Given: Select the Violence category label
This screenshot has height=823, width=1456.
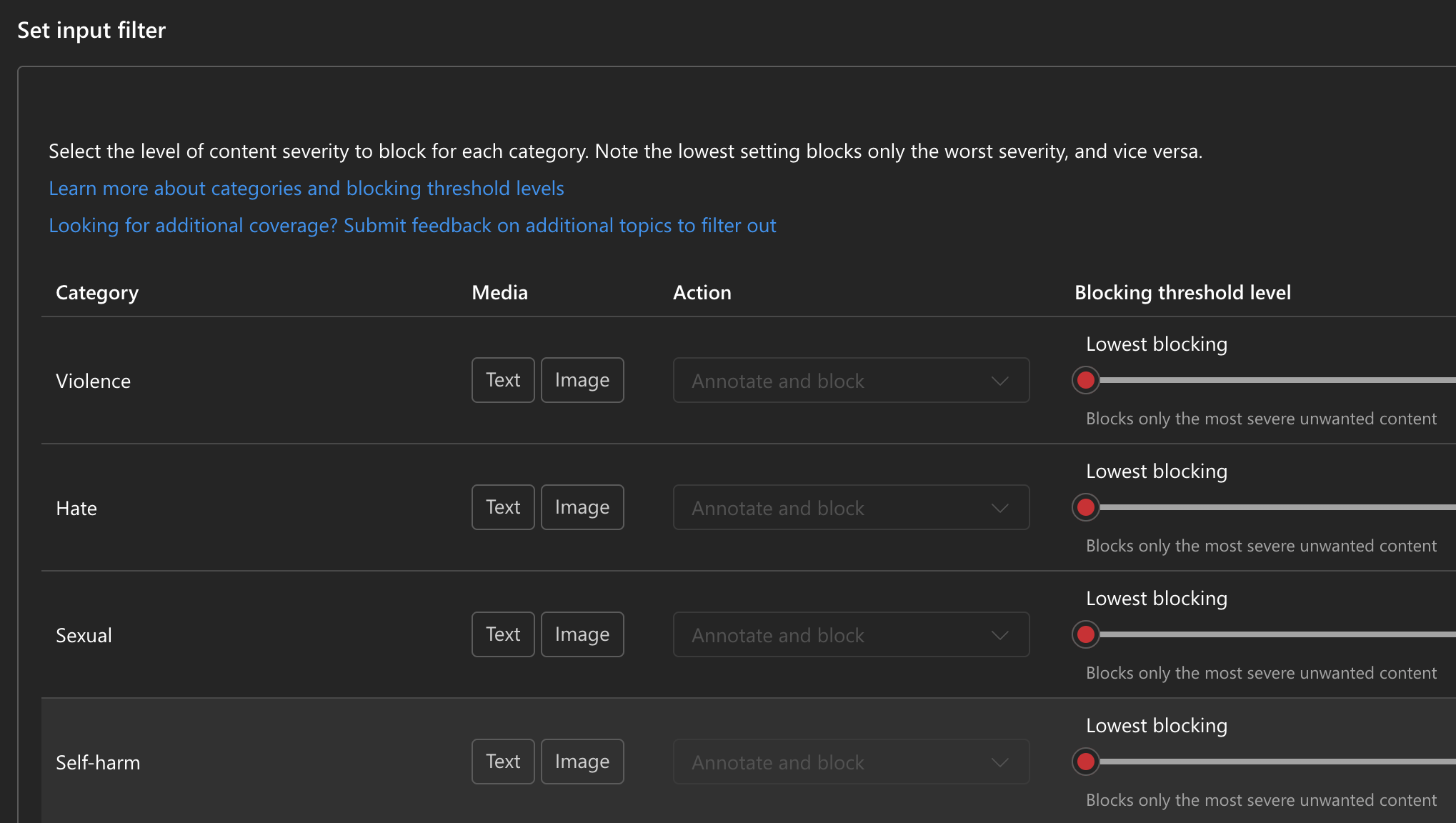Looking at the screenshot, I should click(x=94, y=381).
